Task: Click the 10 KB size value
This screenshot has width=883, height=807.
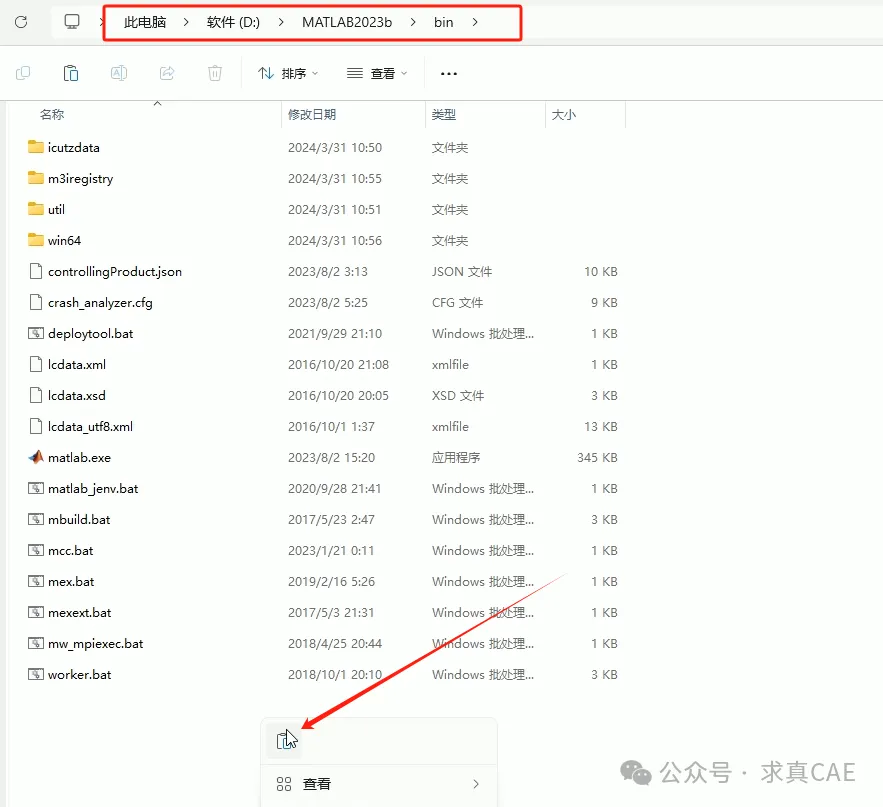Action: (600, 271)
